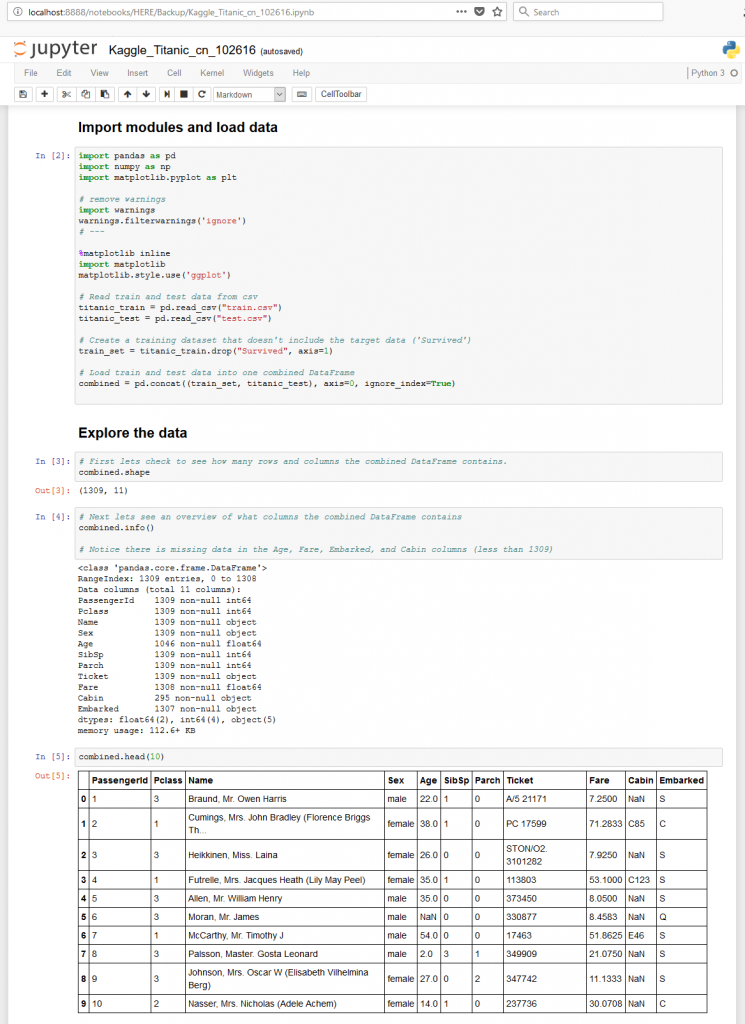Click the browser Search field

click(588, 12)
